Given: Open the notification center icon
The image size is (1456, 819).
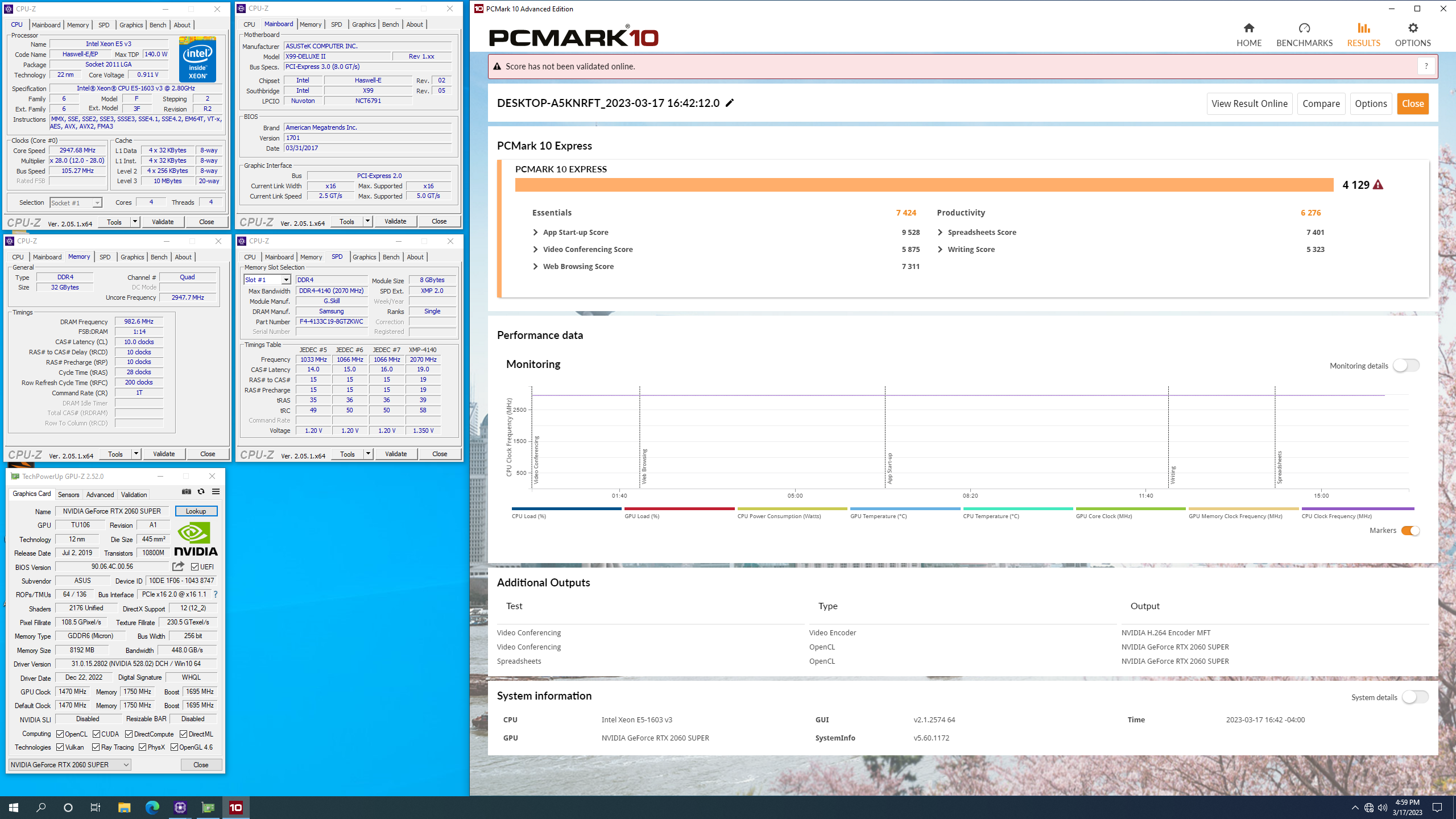Looking at the screenshot, I should (x=1437, y=808).
